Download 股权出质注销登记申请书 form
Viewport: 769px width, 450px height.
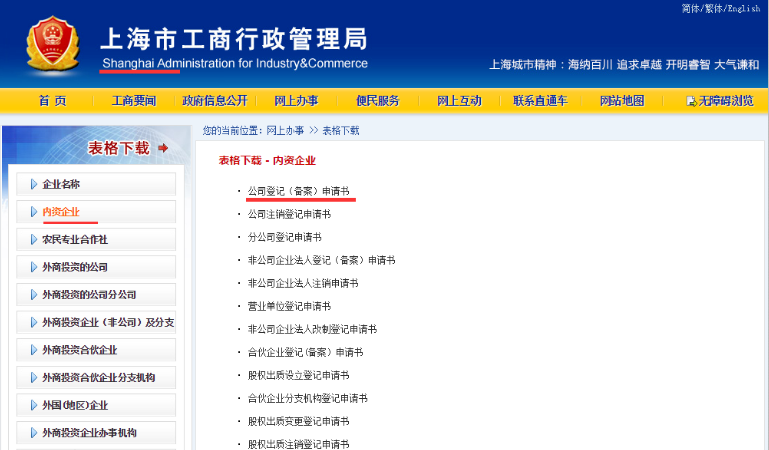299,444
